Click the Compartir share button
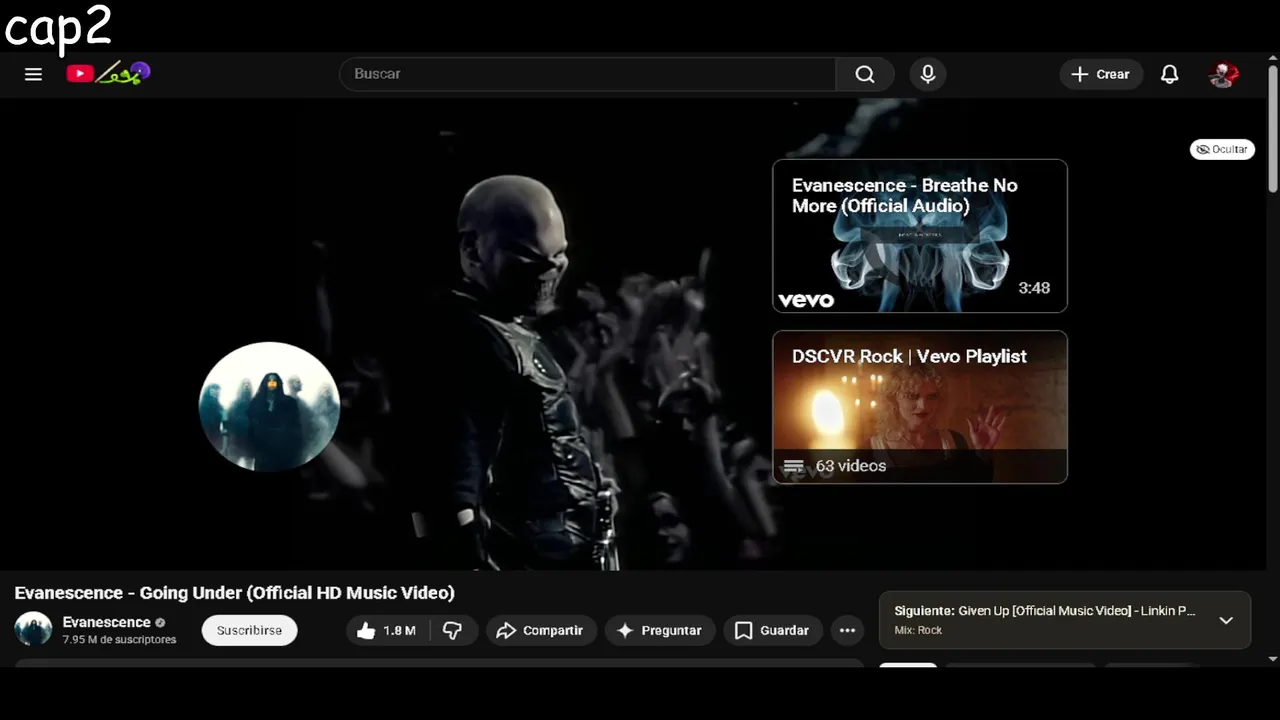The height and width of the screenshot is (720, 1280). click(541, 630)
